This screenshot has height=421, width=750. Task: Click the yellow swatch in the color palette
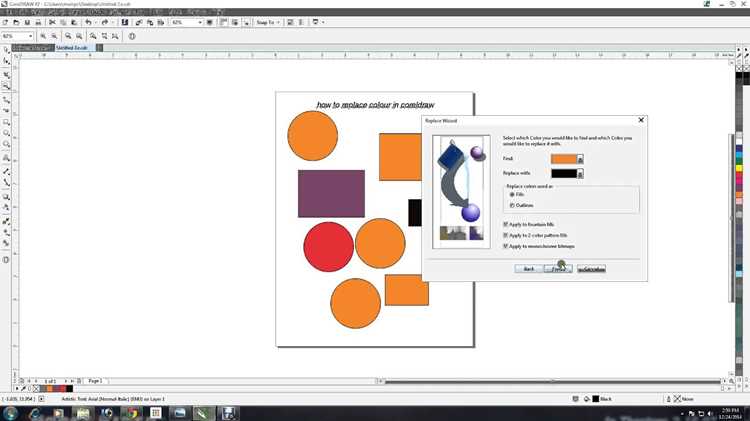tap(739, 168)
